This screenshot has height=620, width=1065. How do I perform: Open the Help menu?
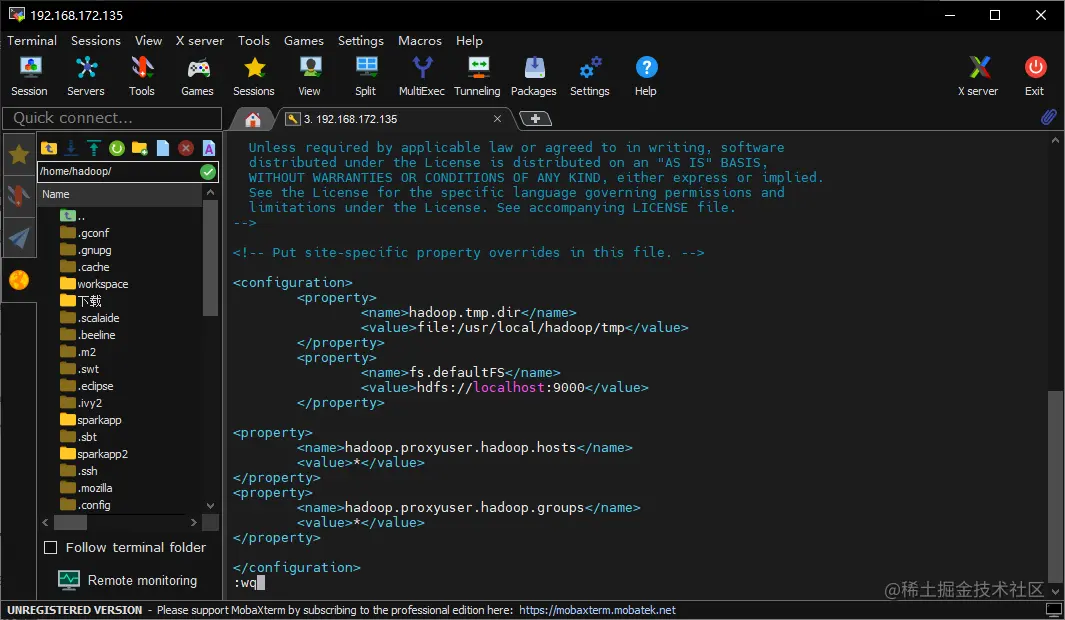click(x=469, y=41)
